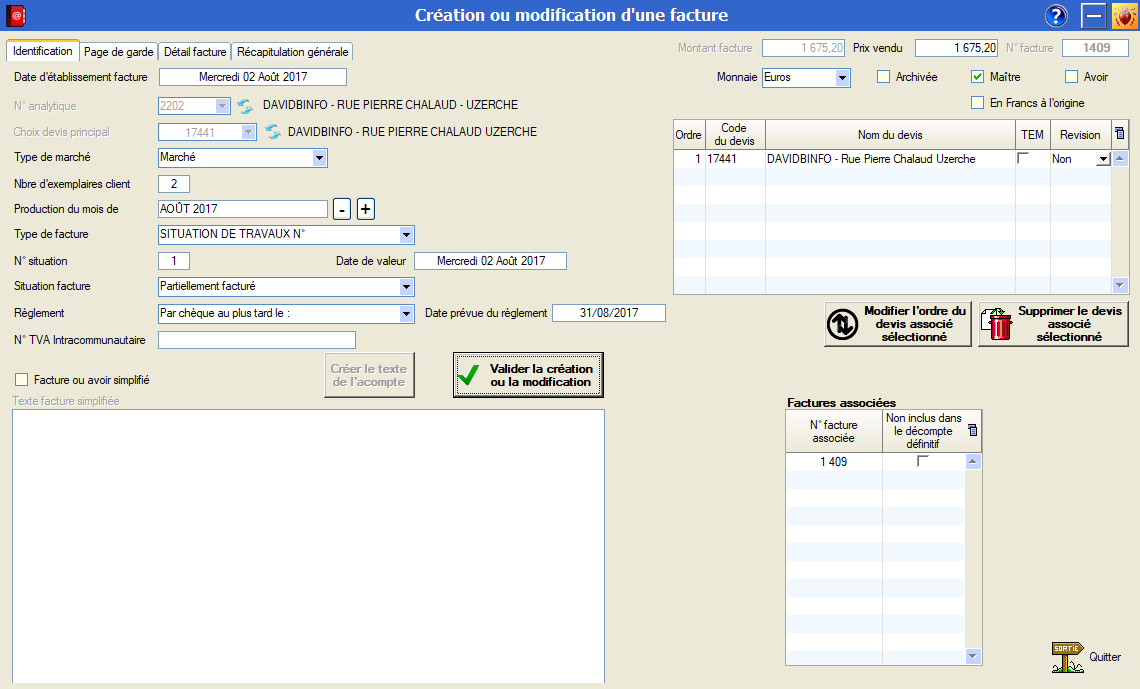
Task: Click the plus button for Production du mois
Action: pyautogui.click(x=366, y=209)
